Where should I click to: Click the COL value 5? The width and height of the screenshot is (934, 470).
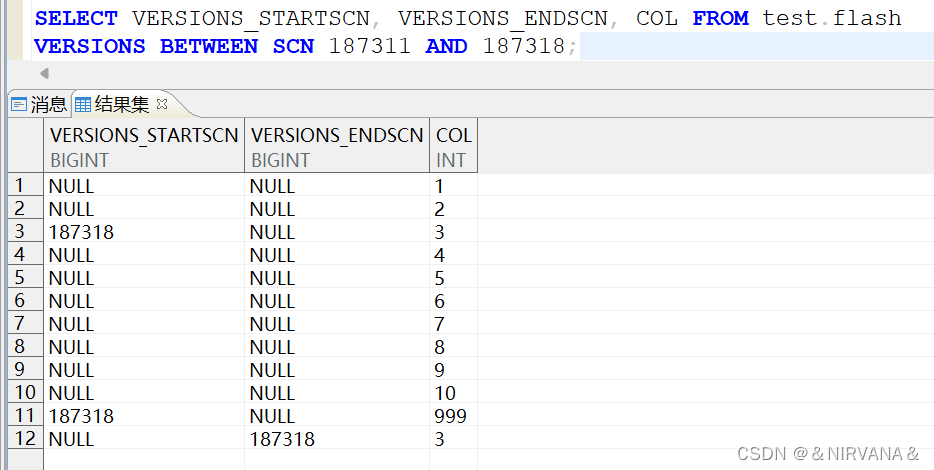click(x=440, y=278)
